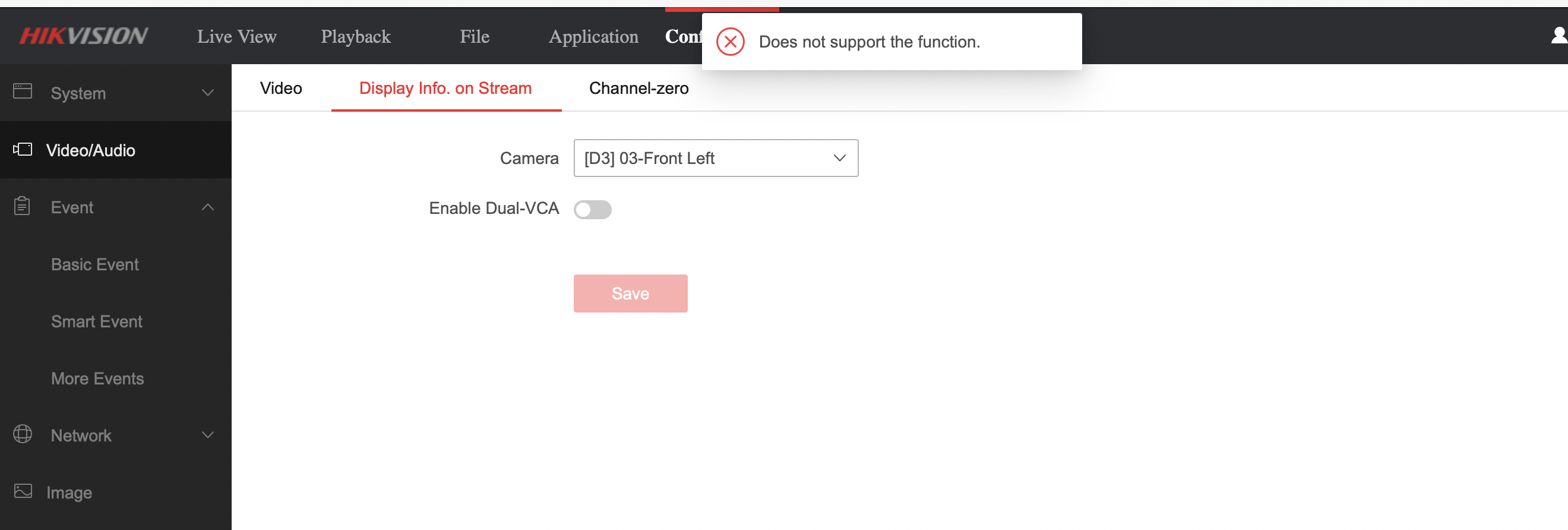Select the Video tab
This screenshot has height=530, width=1568.
click(280, 88)
